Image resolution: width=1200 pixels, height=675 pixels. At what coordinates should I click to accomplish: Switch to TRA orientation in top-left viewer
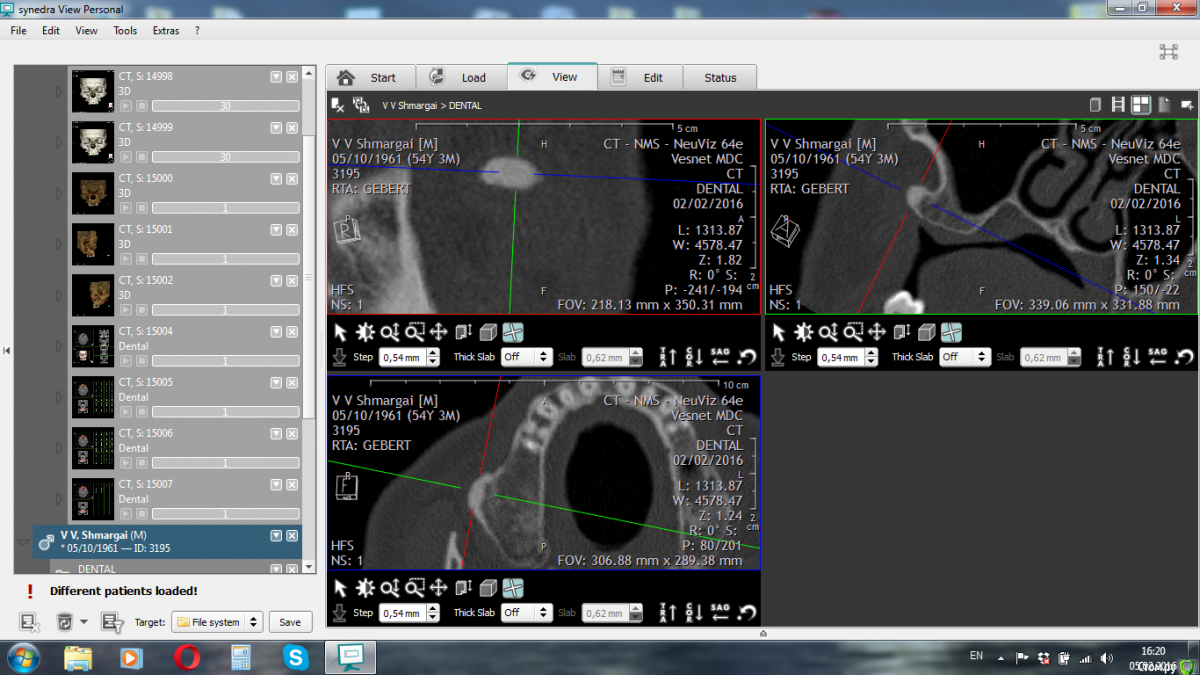tap(669, 356)
